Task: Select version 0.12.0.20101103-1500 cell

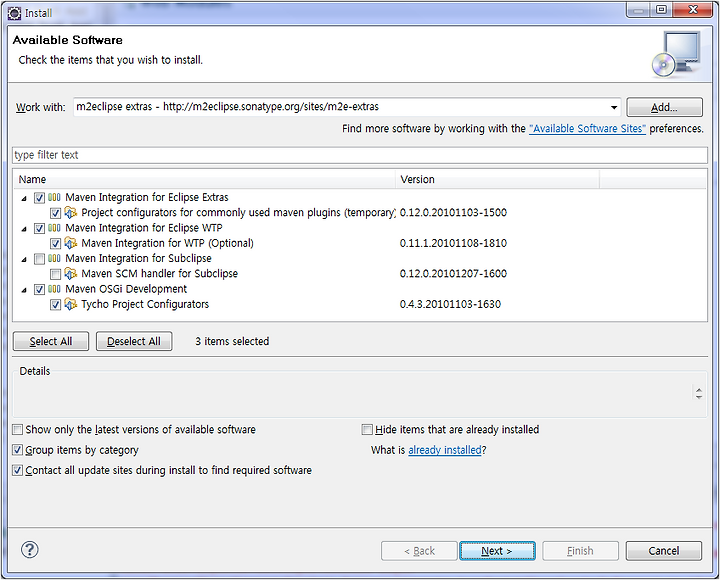Action: (x=453, y=213)
